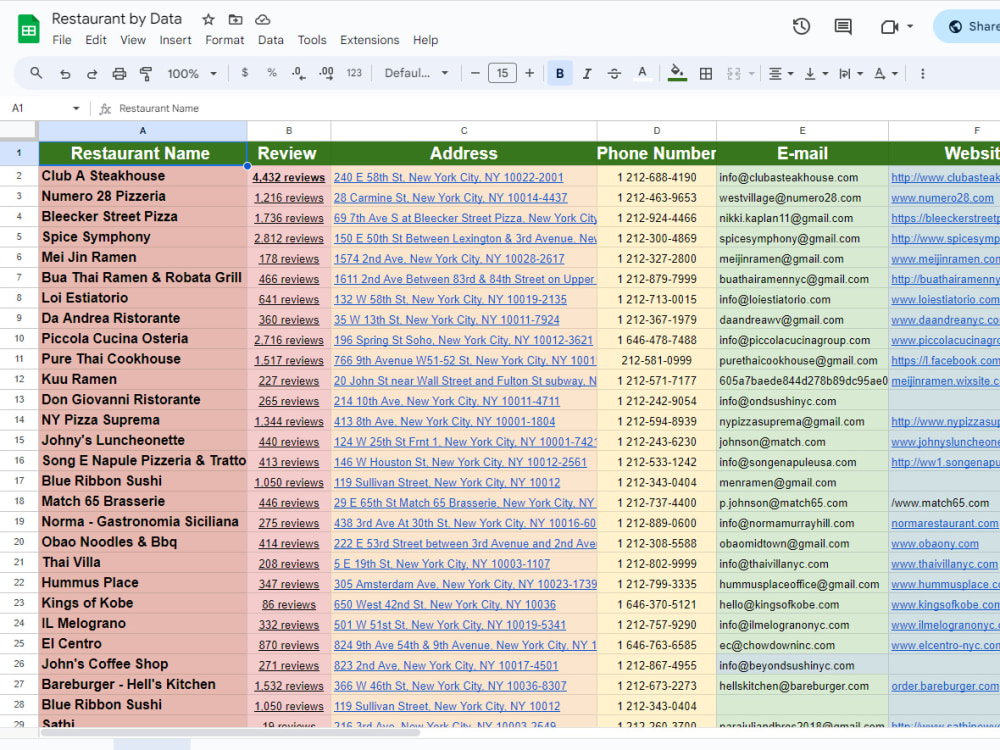This screenshot has height=750, width=1000.
Task: Undo the last action
Action: tap(64, 74)
